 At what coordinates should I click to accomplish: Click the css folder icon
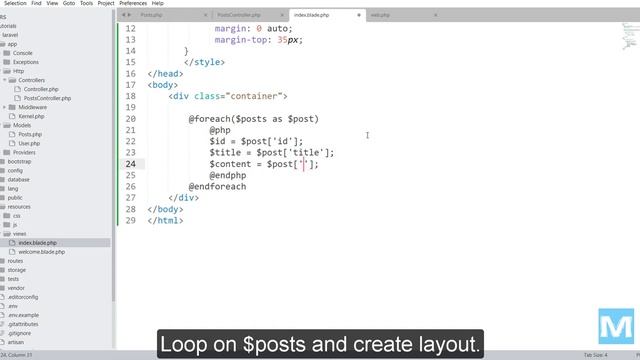tap(7, 216)
